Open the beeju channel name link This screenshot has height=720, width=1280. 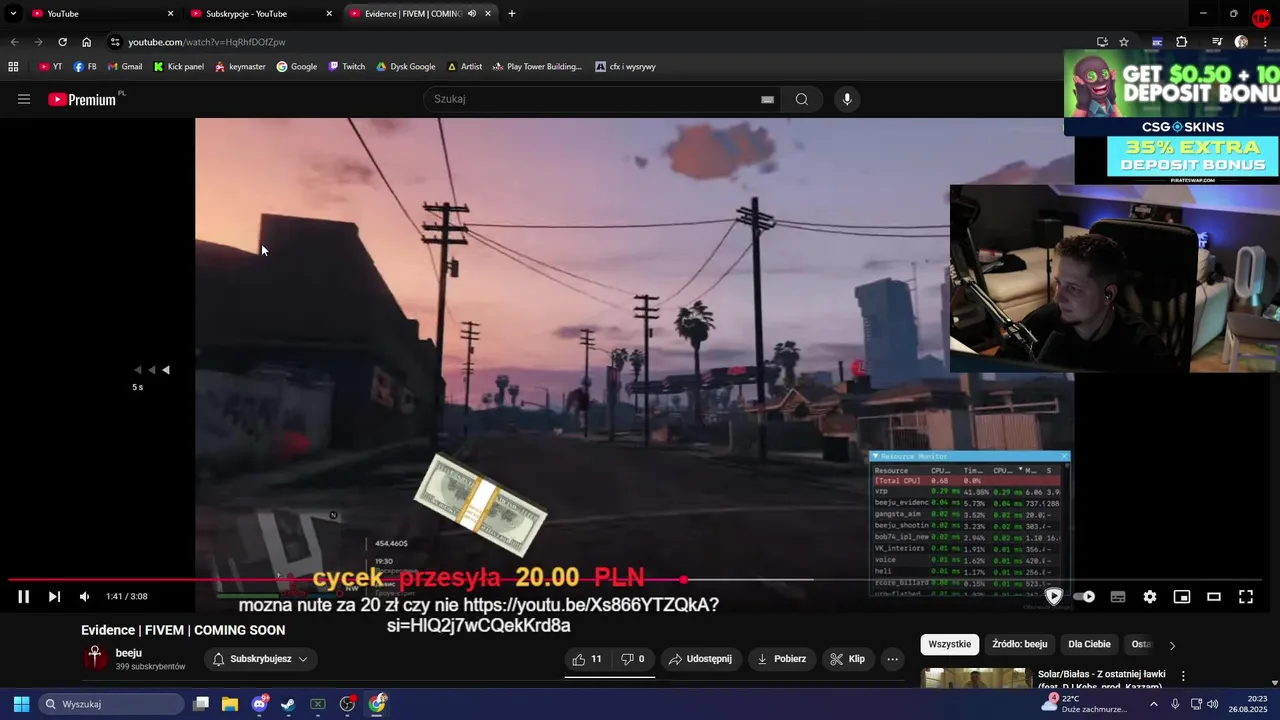(x=128, y=653)
